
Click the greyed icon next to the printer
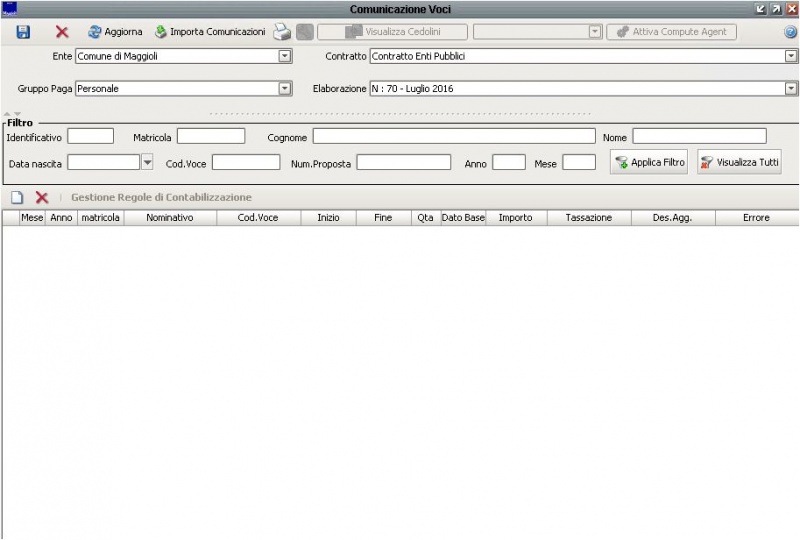point(305,32)
